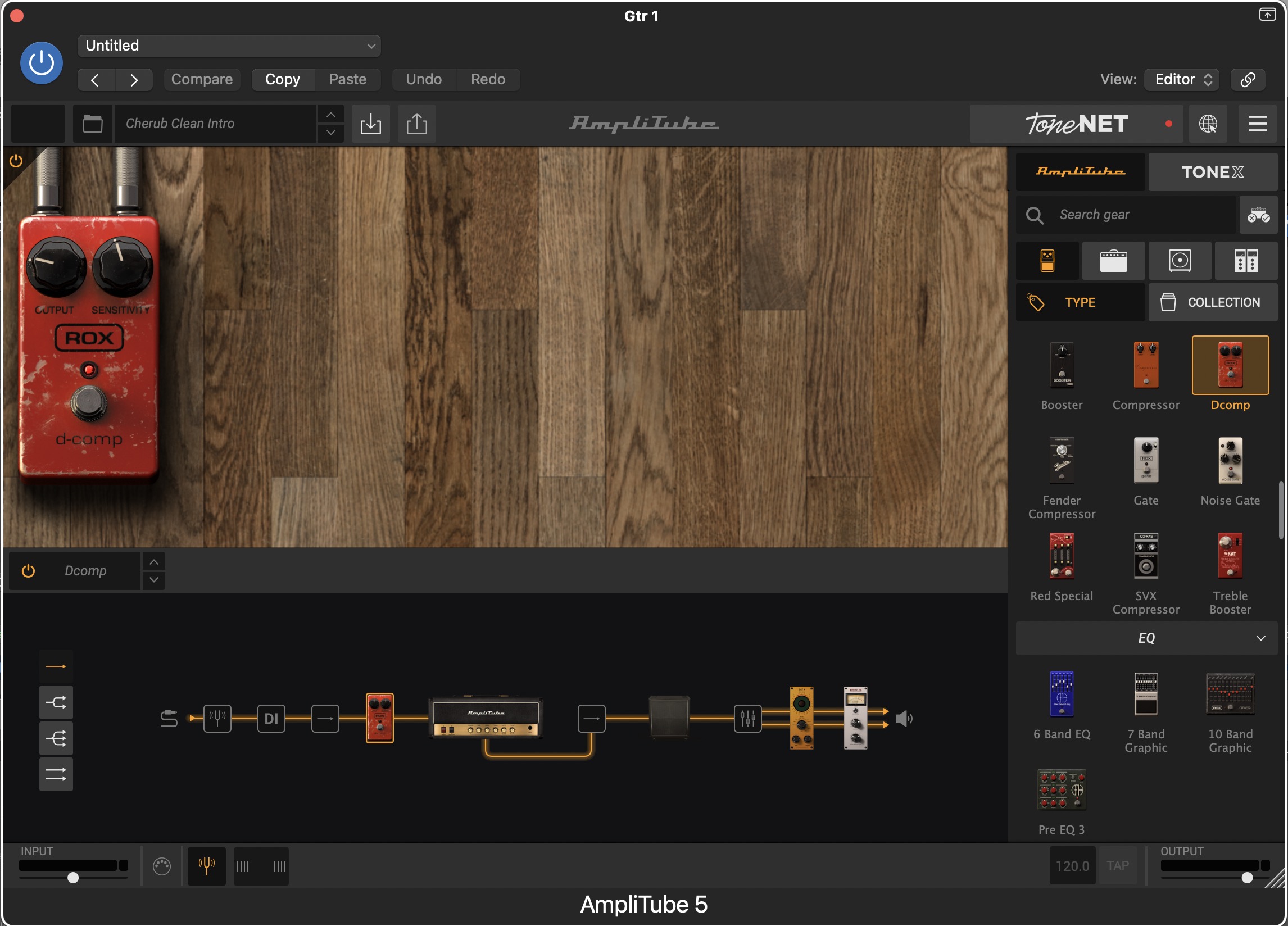Click the save preset download icon
Viewport: 1288px width, 926px height.
tap(370, 123)
